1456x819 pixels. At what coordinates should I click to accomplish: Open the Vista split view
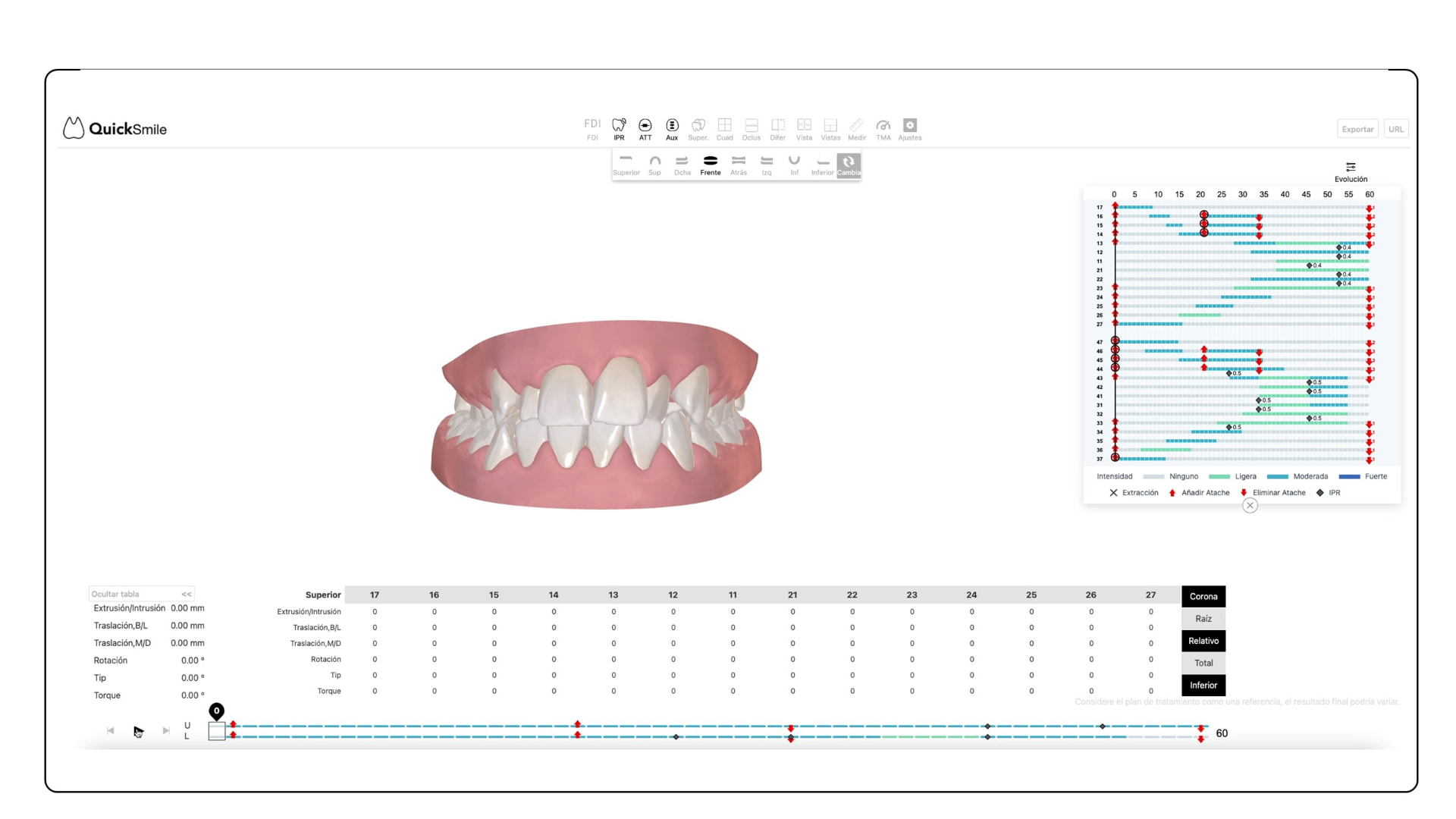point(805,129)
